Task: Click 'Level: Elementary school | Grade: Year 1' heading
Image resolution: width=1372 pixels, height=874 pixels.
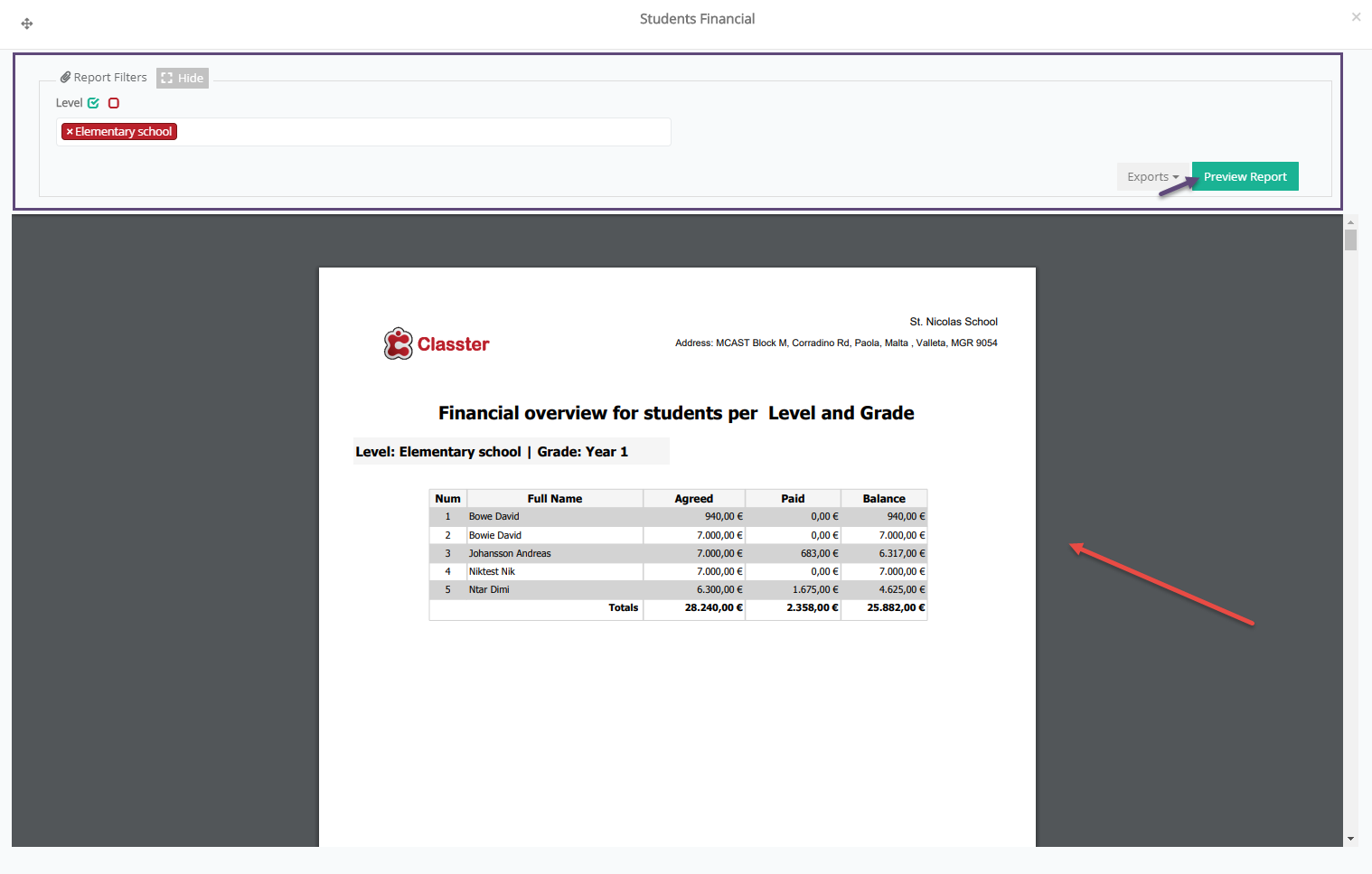Action: point(492,452)
